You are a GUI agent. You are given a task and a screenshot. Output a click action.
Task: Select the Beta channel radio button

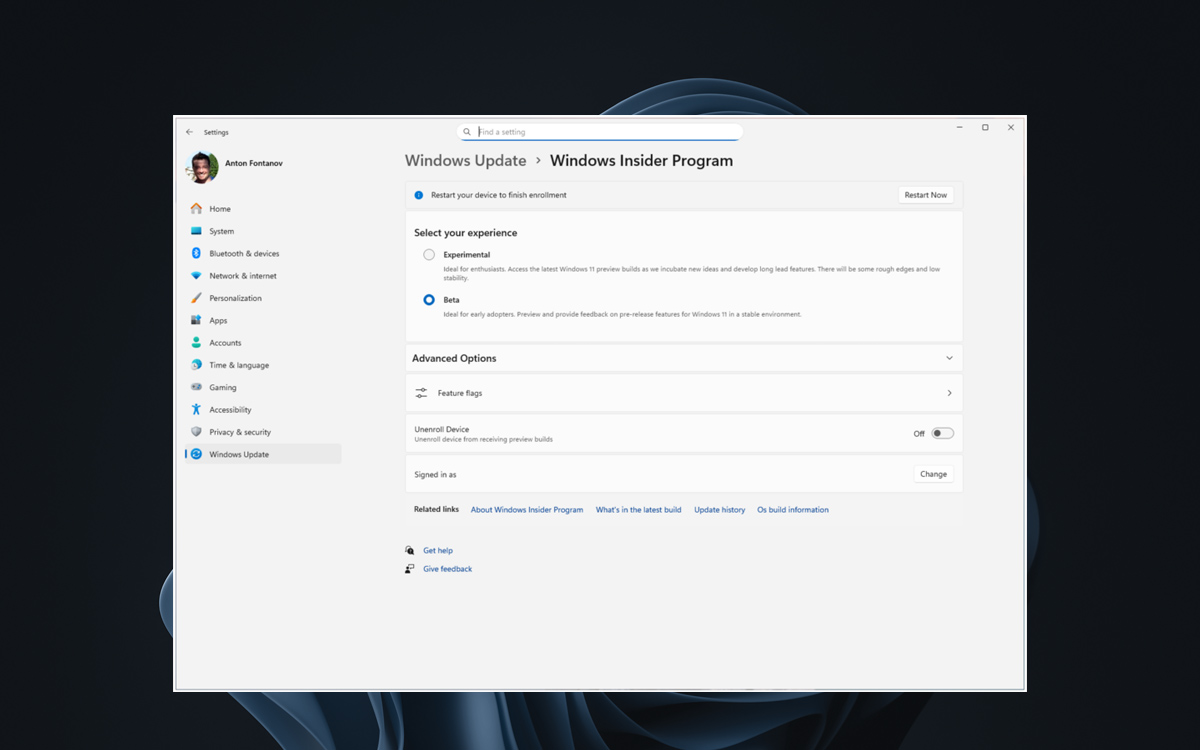pyautogui.click(x=428, y=299)
